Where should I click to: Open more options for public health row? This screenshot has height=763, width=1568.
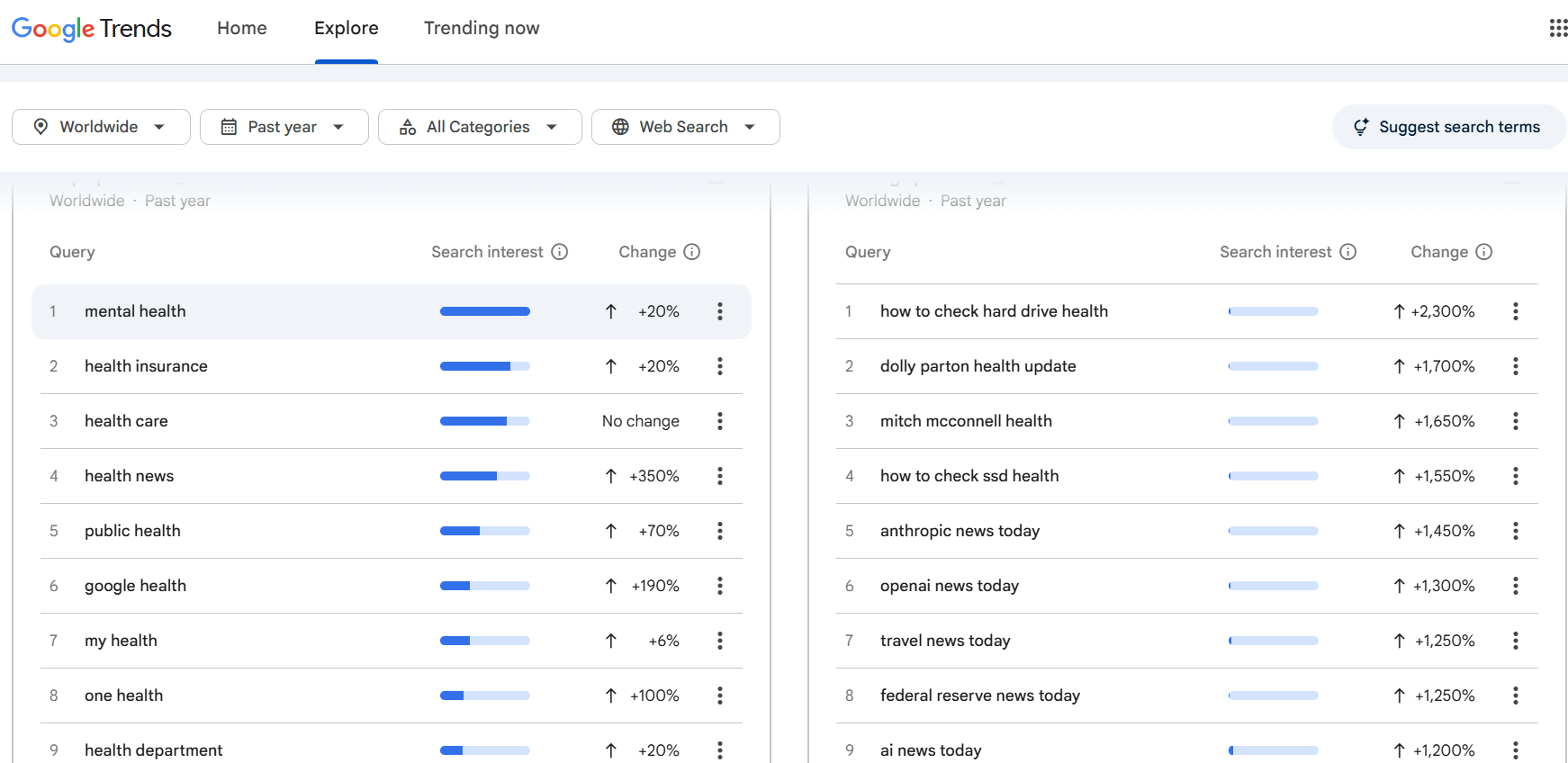click(720, 531)
